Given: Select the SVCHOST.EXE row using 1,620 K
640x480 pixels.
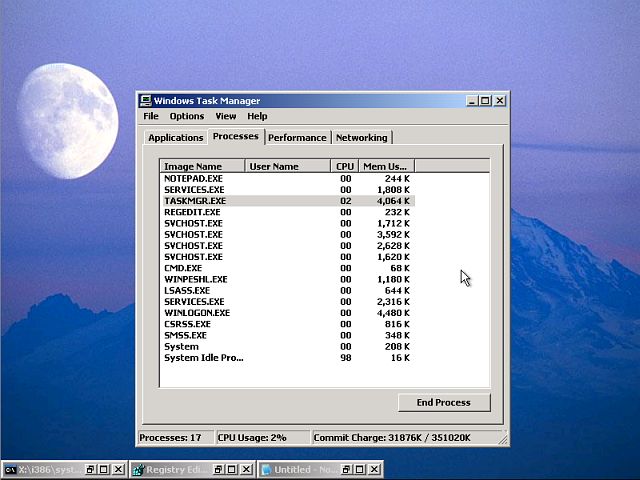Looking at the screenshot, I should click(288, 257).
